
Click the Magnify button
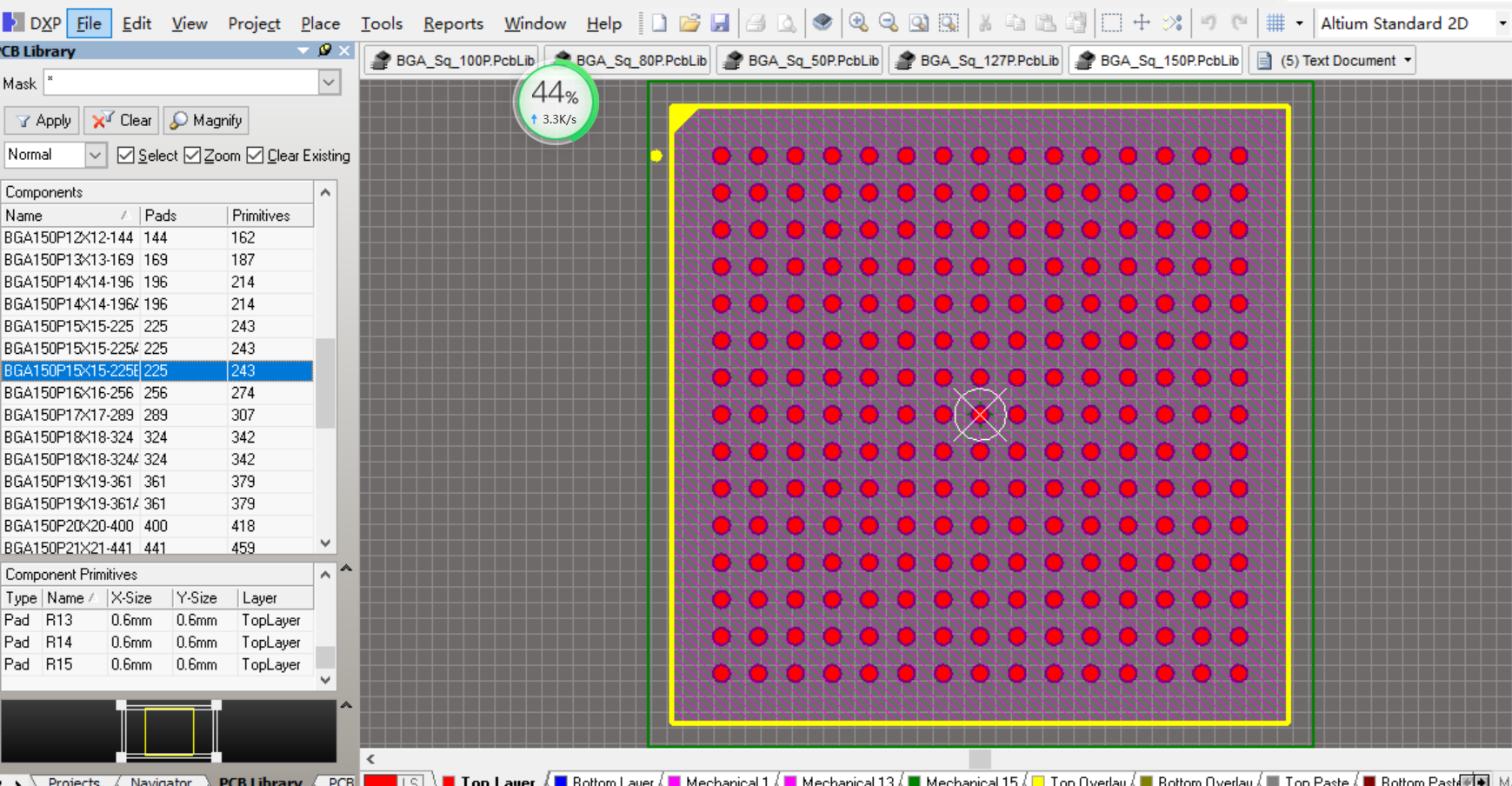pyautogui.click(x=206, y=120)
